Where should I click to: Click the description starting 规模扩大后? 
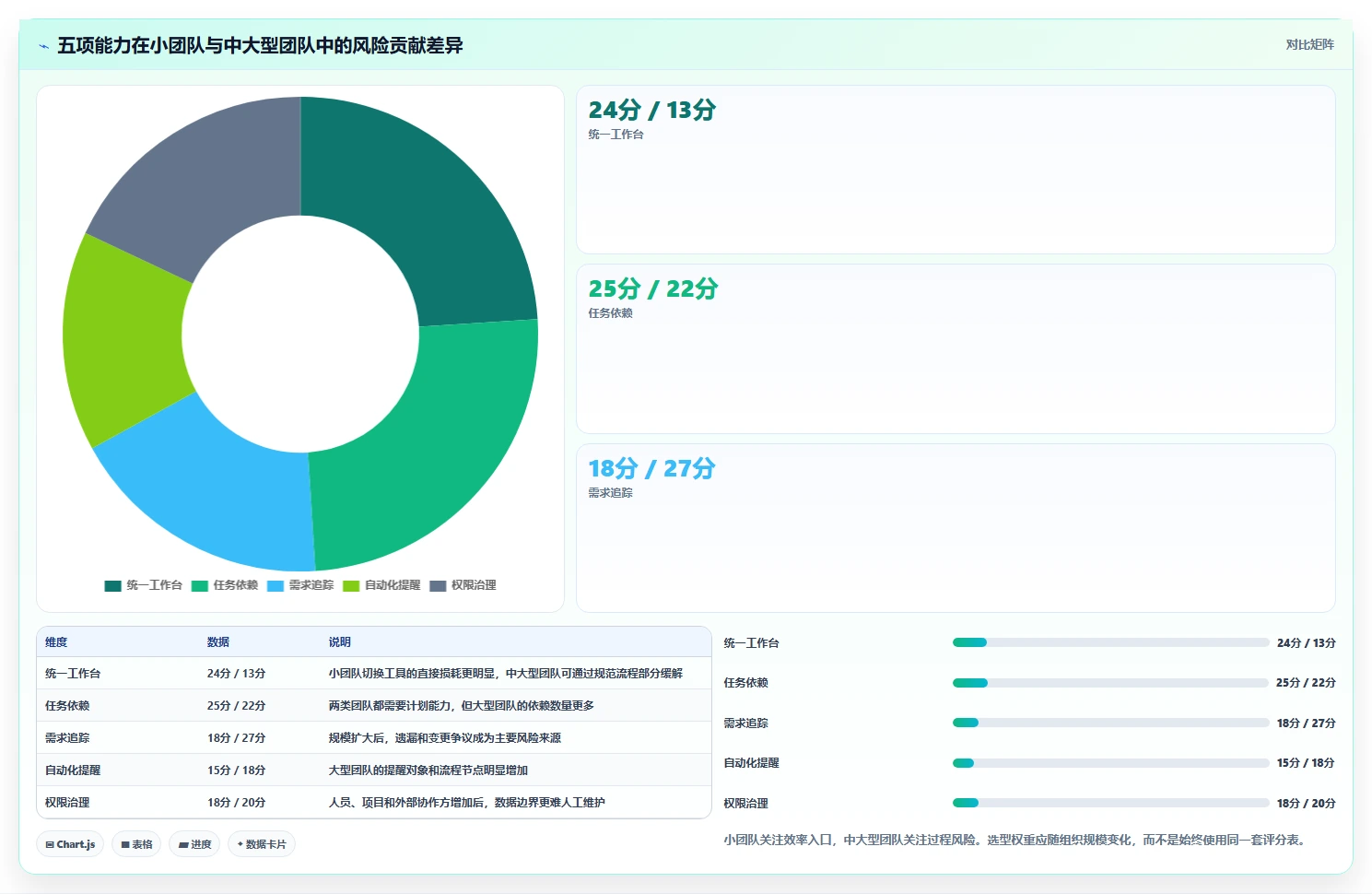tap(445, 738)
